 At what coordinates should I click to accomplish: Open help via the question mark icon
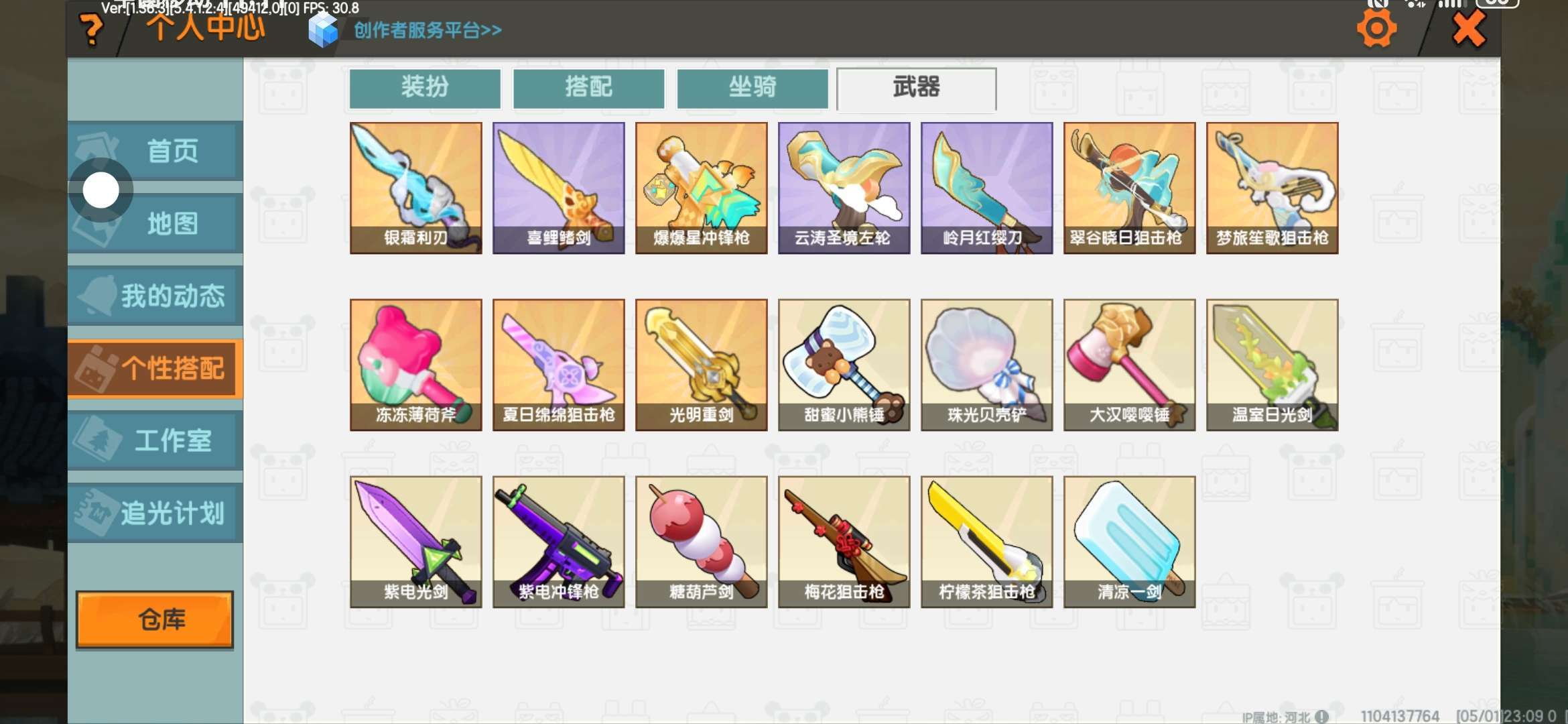pyautogui.click(x=91, y=29)
